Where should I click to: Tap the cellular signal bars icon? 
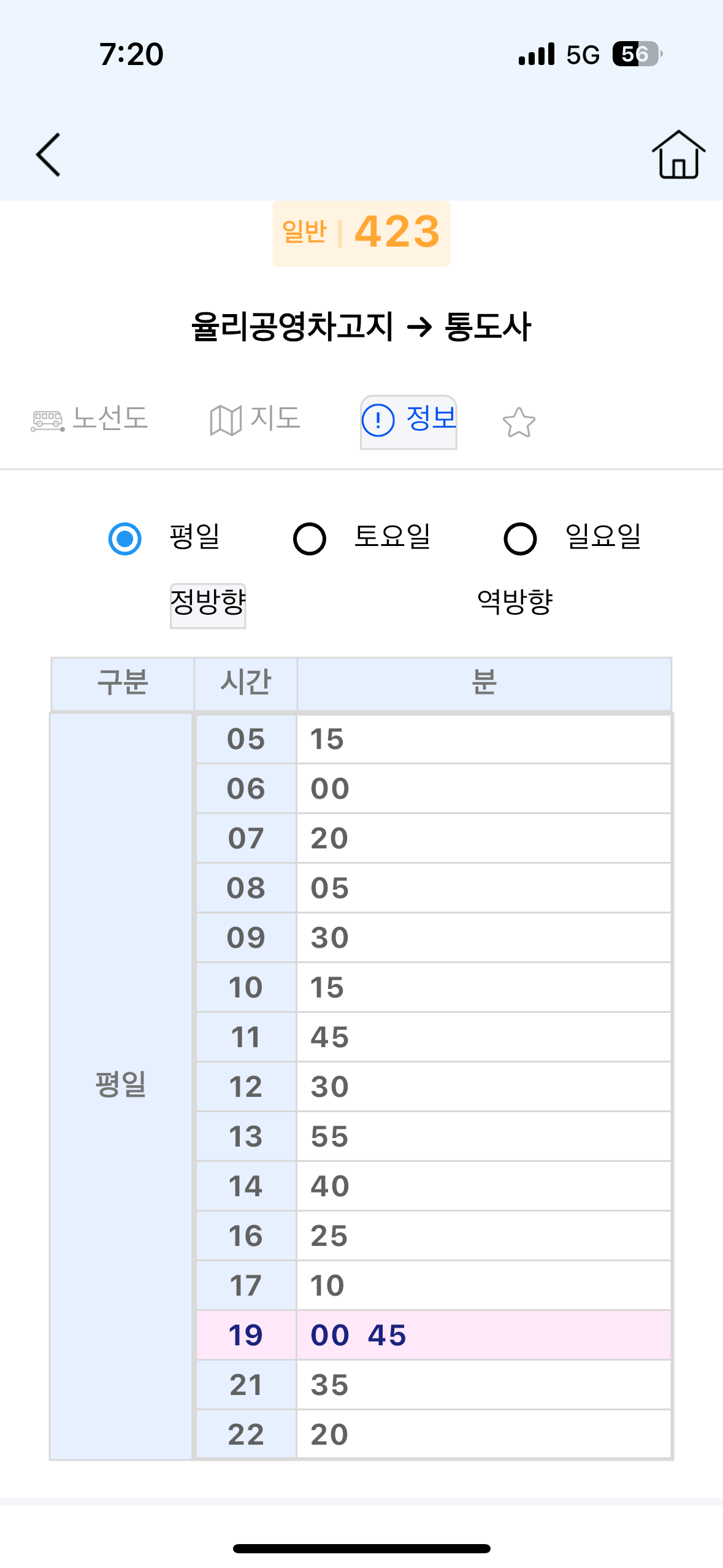coord(537,54)
